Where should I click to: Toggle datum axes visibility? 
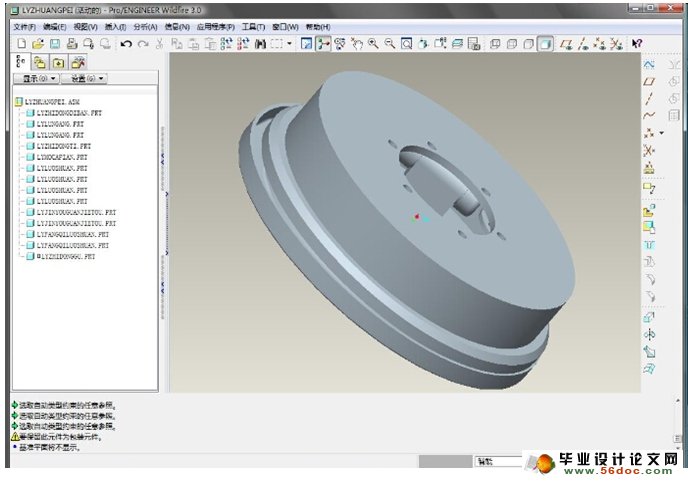coord(583,43)
